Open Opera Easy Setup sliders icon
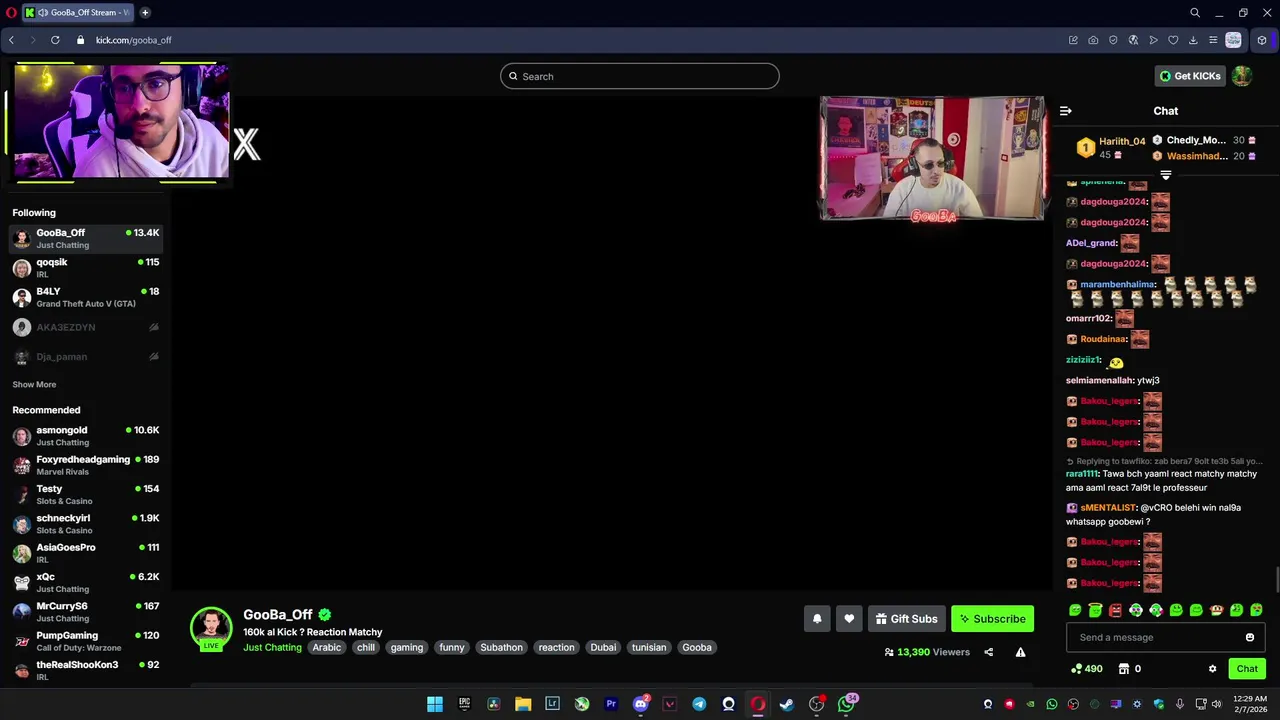 1213,40
